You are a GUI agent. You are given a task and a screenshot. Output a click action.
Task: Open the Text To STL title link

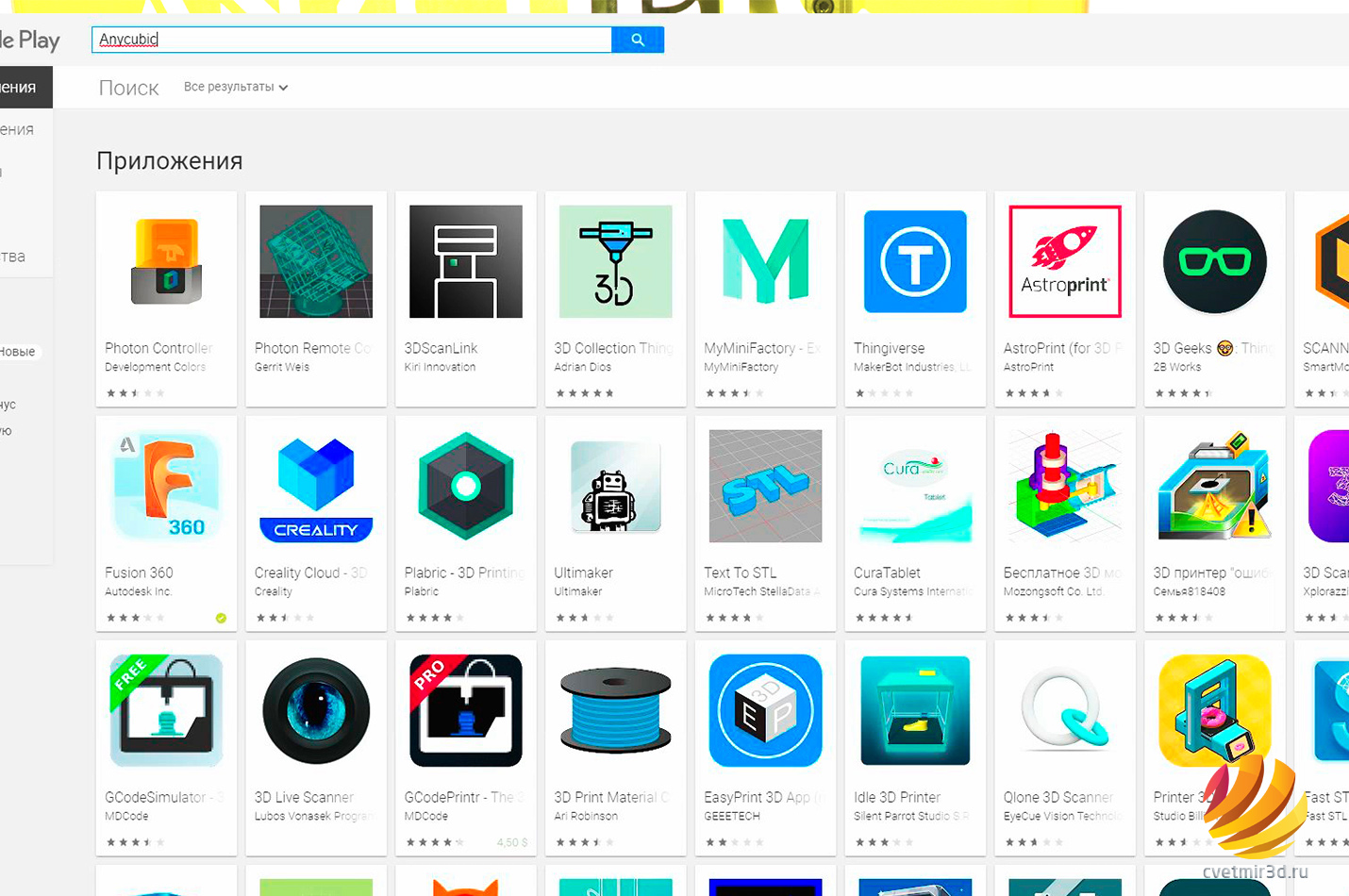click(x=741, y=572)
